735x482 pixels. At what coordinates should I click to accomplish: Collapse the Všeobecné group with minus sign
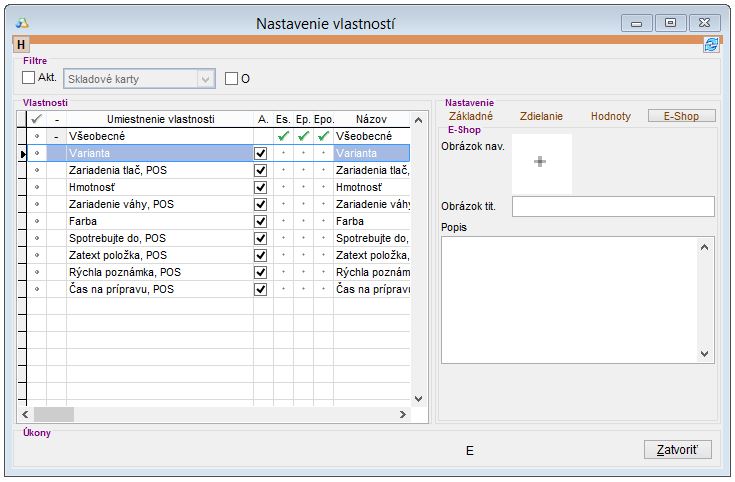tap(56, 136)
